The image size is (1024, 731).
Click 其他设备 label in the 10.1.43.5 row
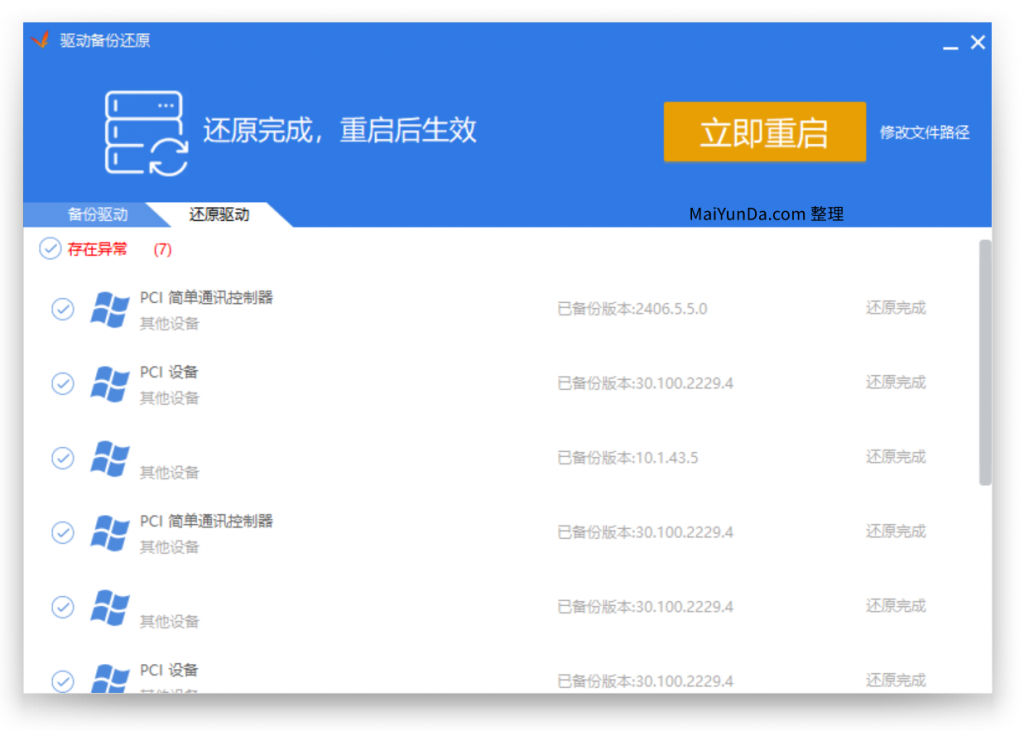tap(169, 472)
